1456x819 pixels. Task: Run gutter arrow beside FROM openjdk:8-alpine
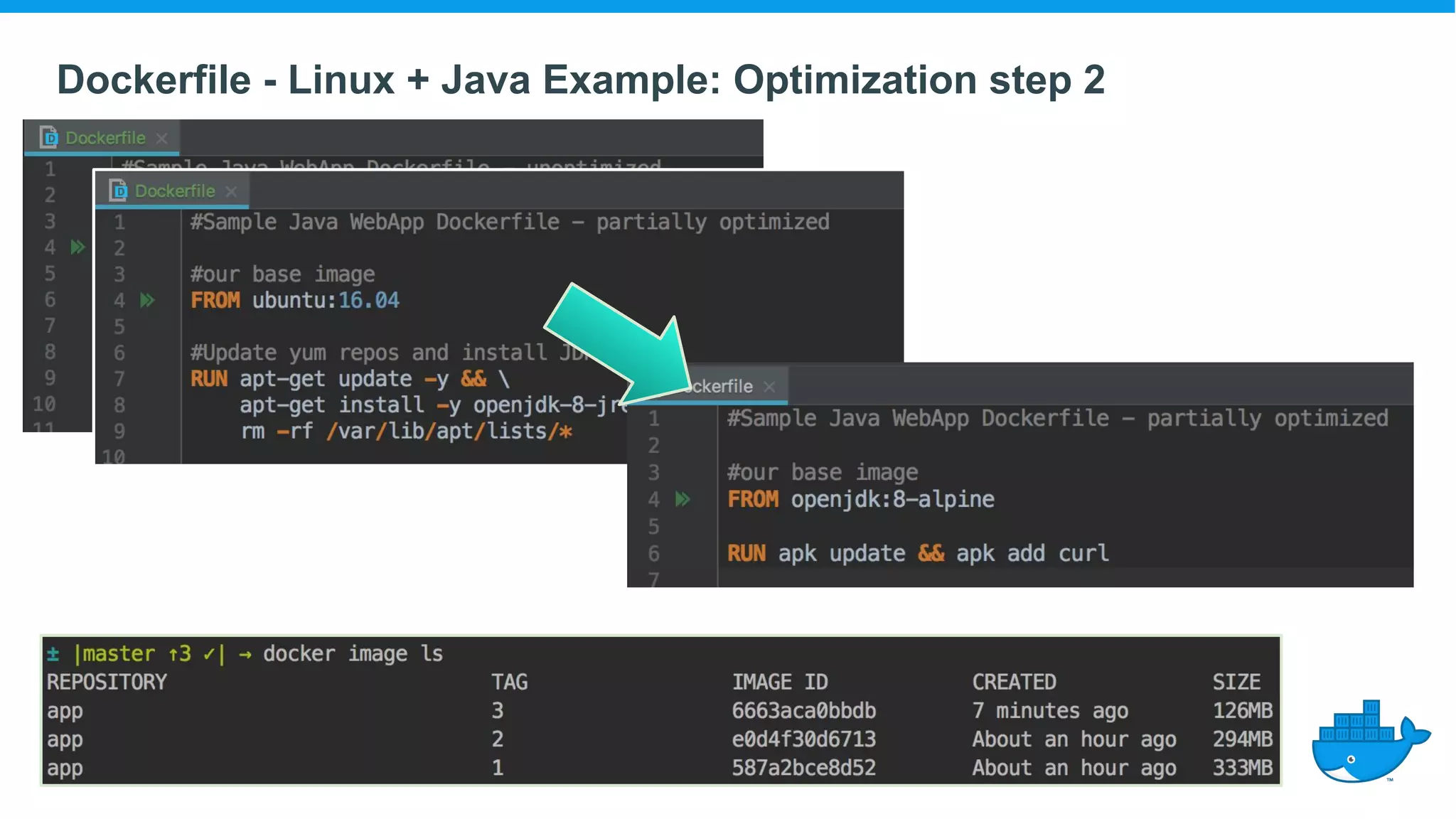point(682,499)
